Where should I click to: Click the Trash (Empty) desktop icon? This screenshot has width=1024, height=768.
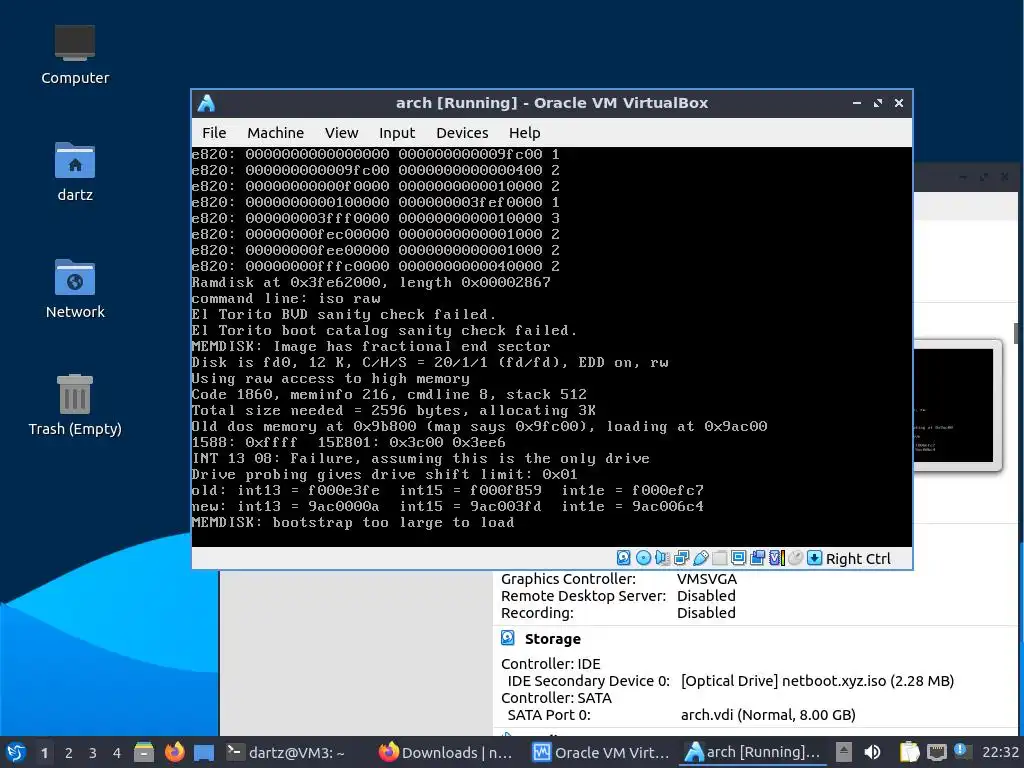coord(75,405)
